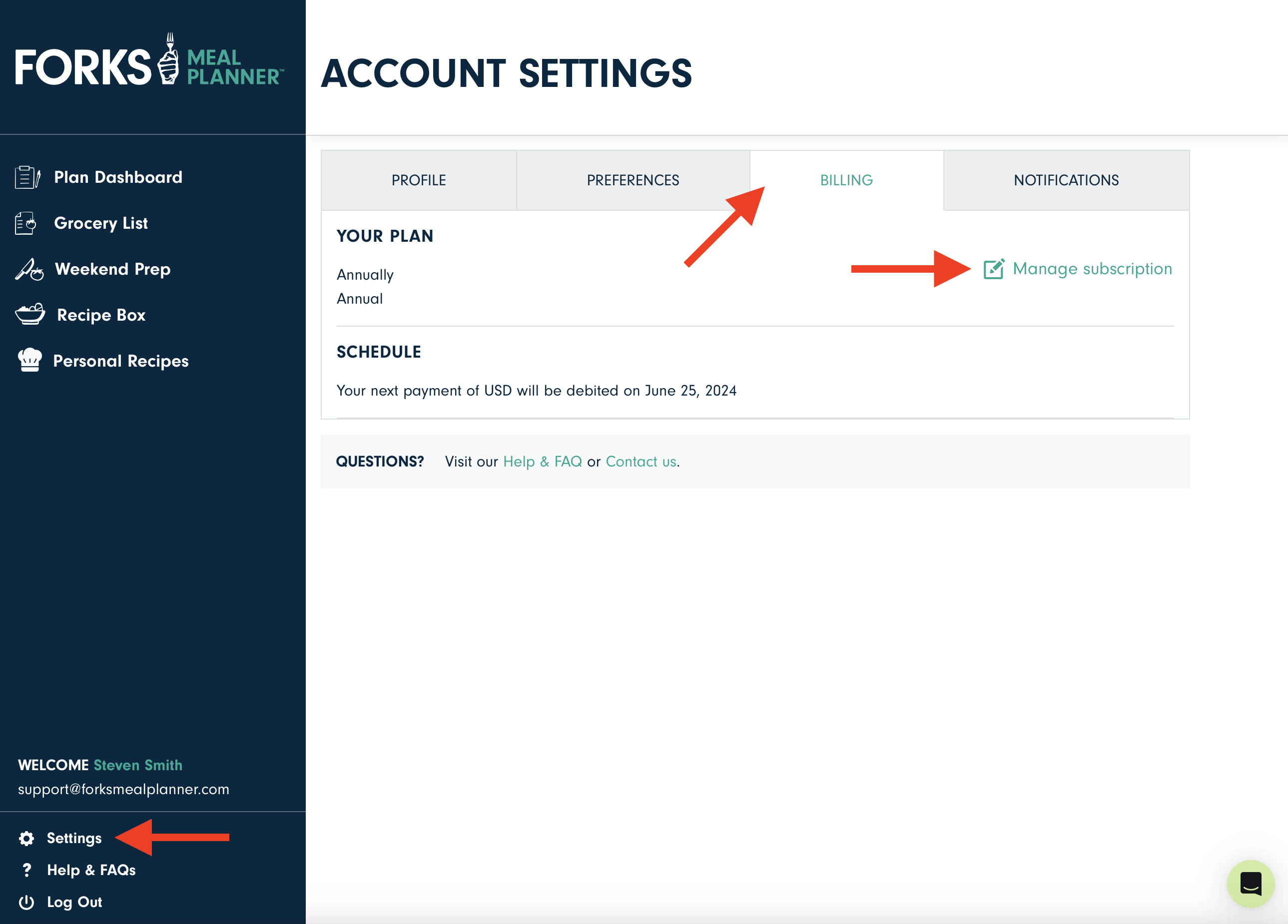Click the Settings gear icon
Image resolution: width=1288 pixels, height=924 pixels.
click(x=26, y=838)
